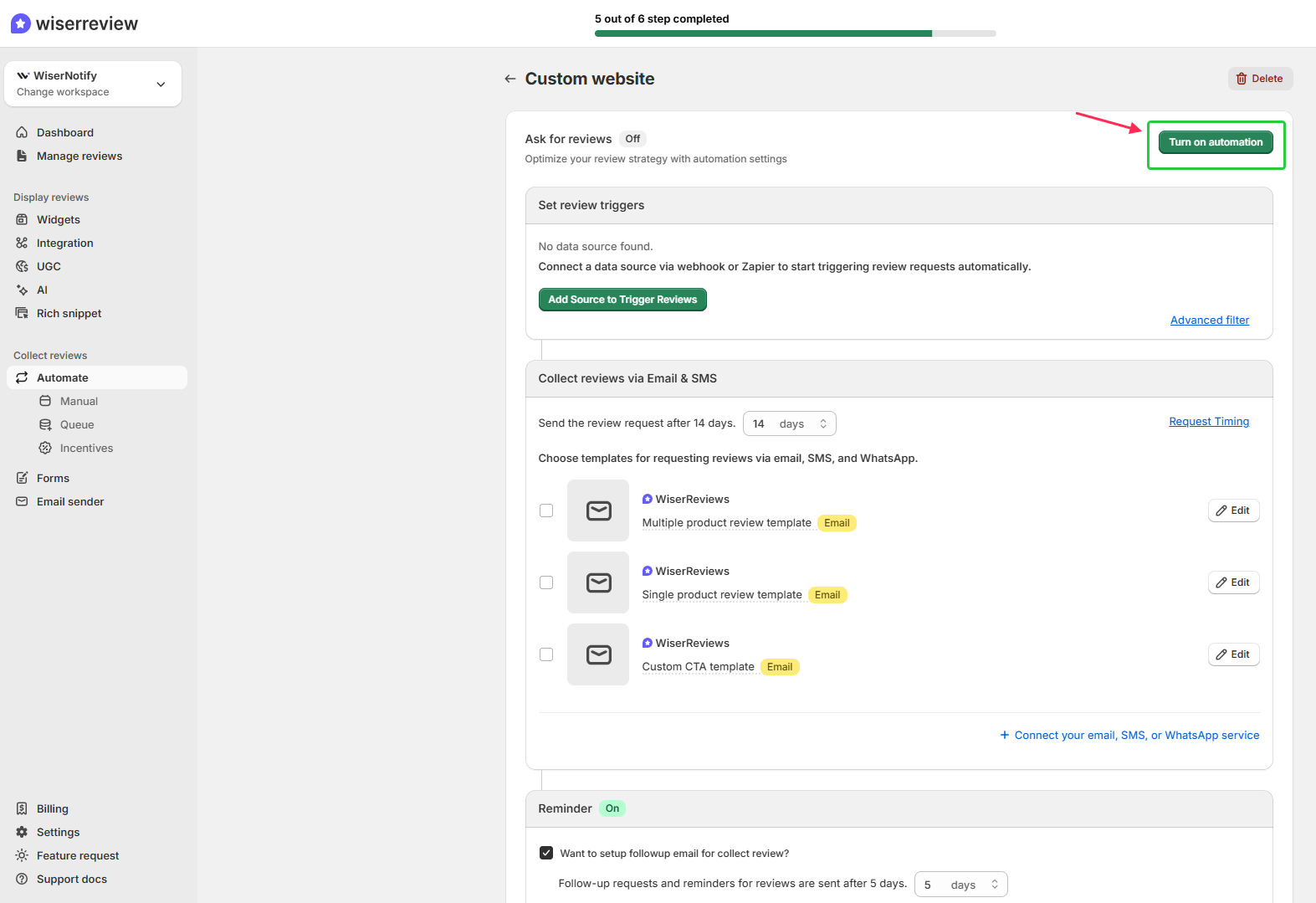Select the Single product review template checkbox

546,582
